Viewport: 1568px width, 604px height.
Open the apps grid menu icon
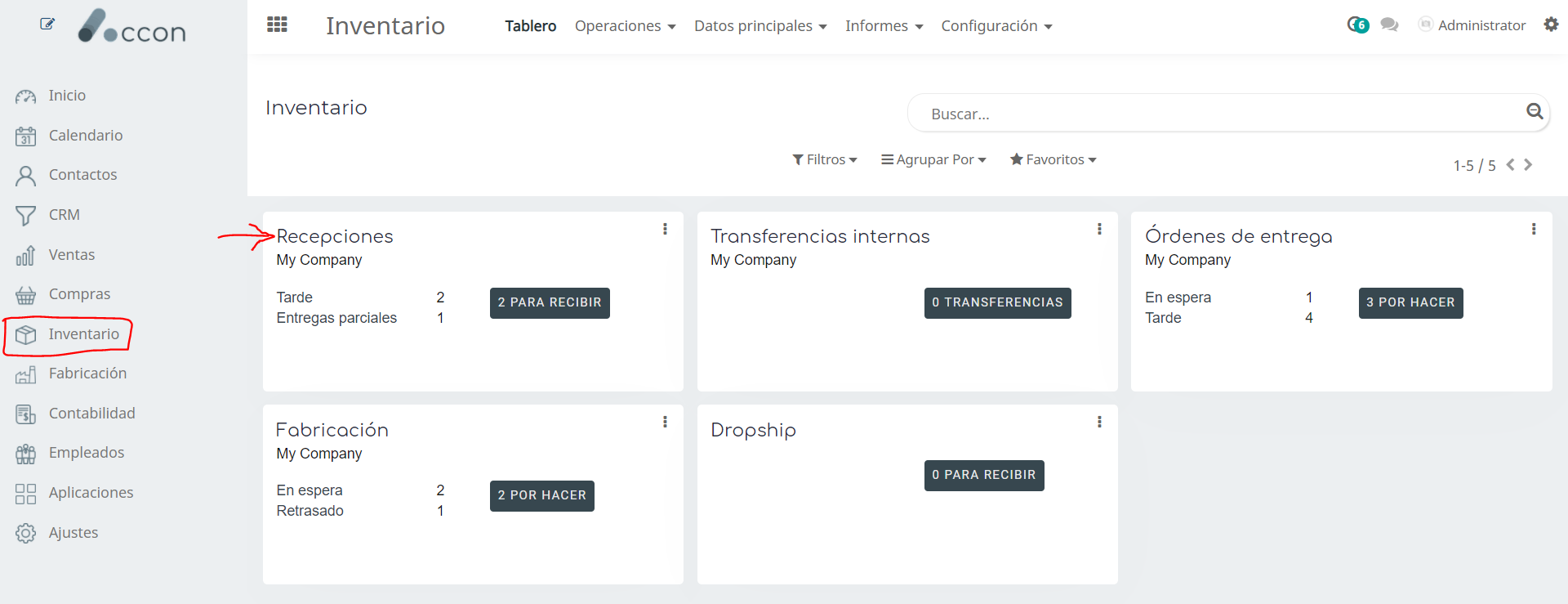277,25
